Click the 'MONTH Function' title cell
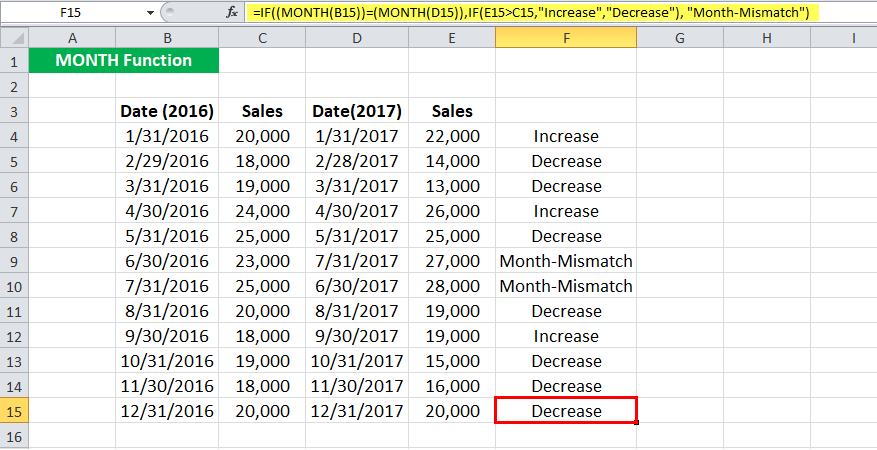877x450 pixels. pos(124,60)
